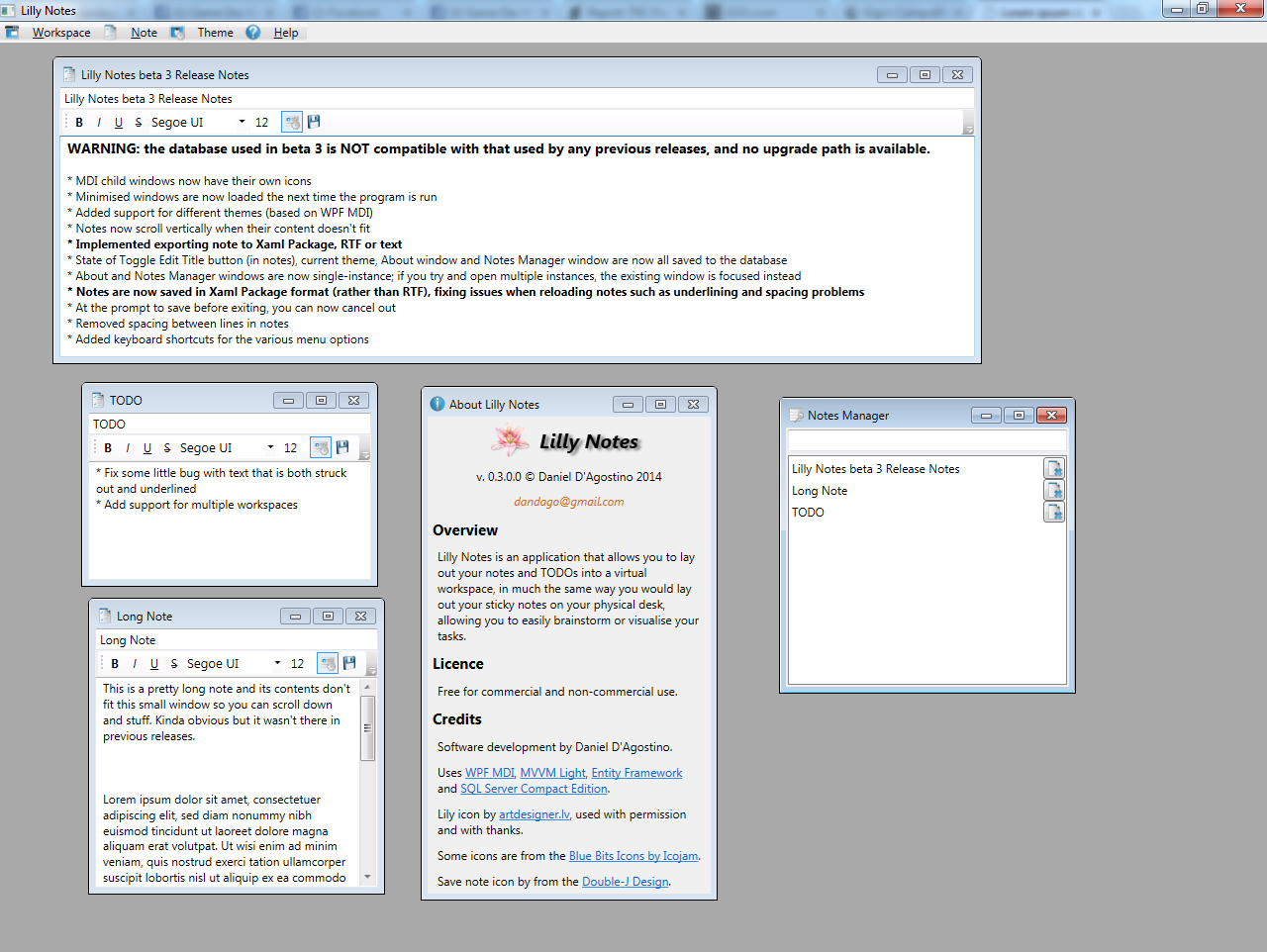Toggle bold formatting in the Long Note toolbar
Image resolution: width=1267 pixels, height=952 pixels.
tap(115, 664)
